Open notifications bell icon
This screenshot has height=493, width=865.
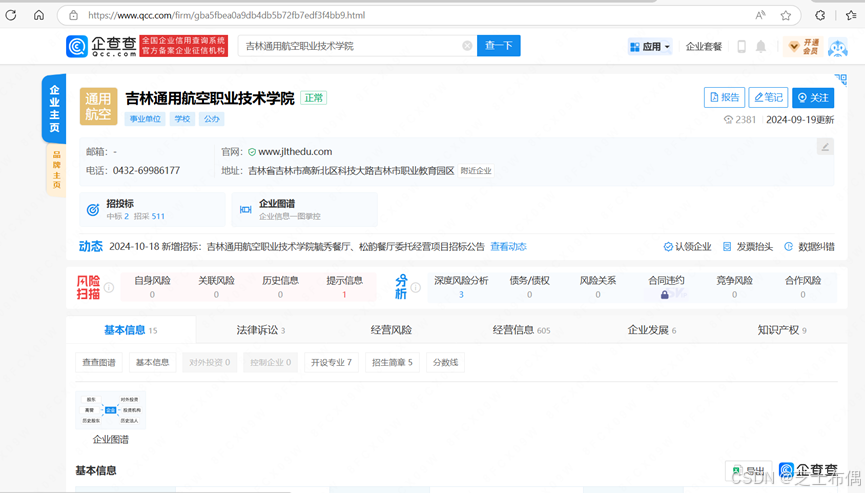(x=761, y=46)
